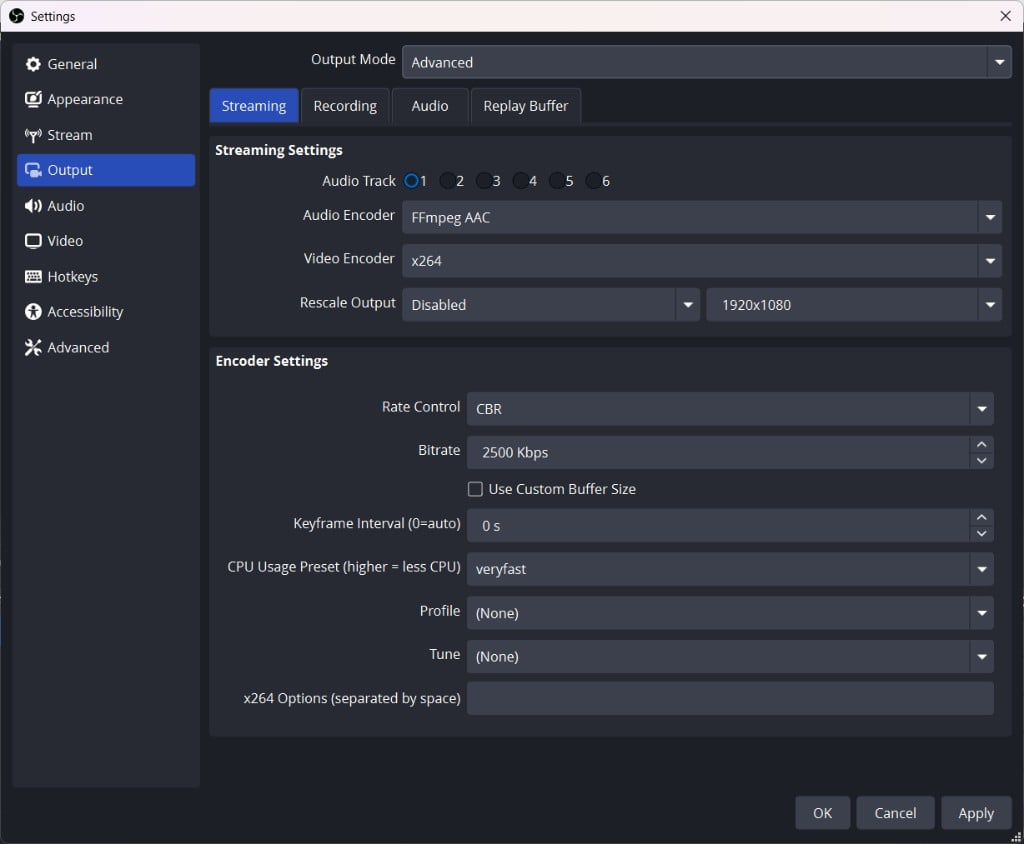Enable Use Custom Buffer Size checkbox
The image size is (1024, 844).
(475, 489)
